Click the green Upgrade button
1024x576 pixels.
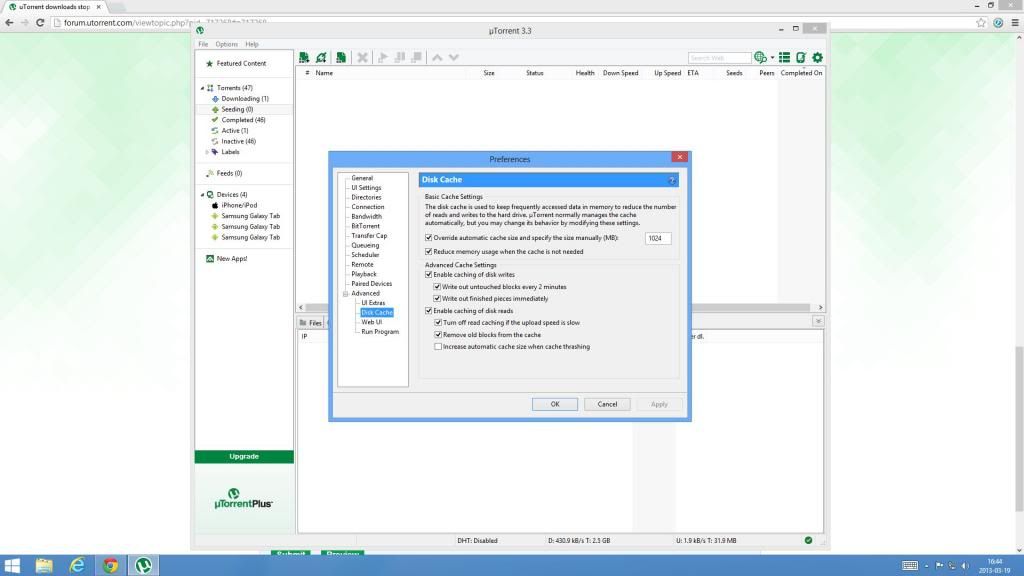click(244, 456)
